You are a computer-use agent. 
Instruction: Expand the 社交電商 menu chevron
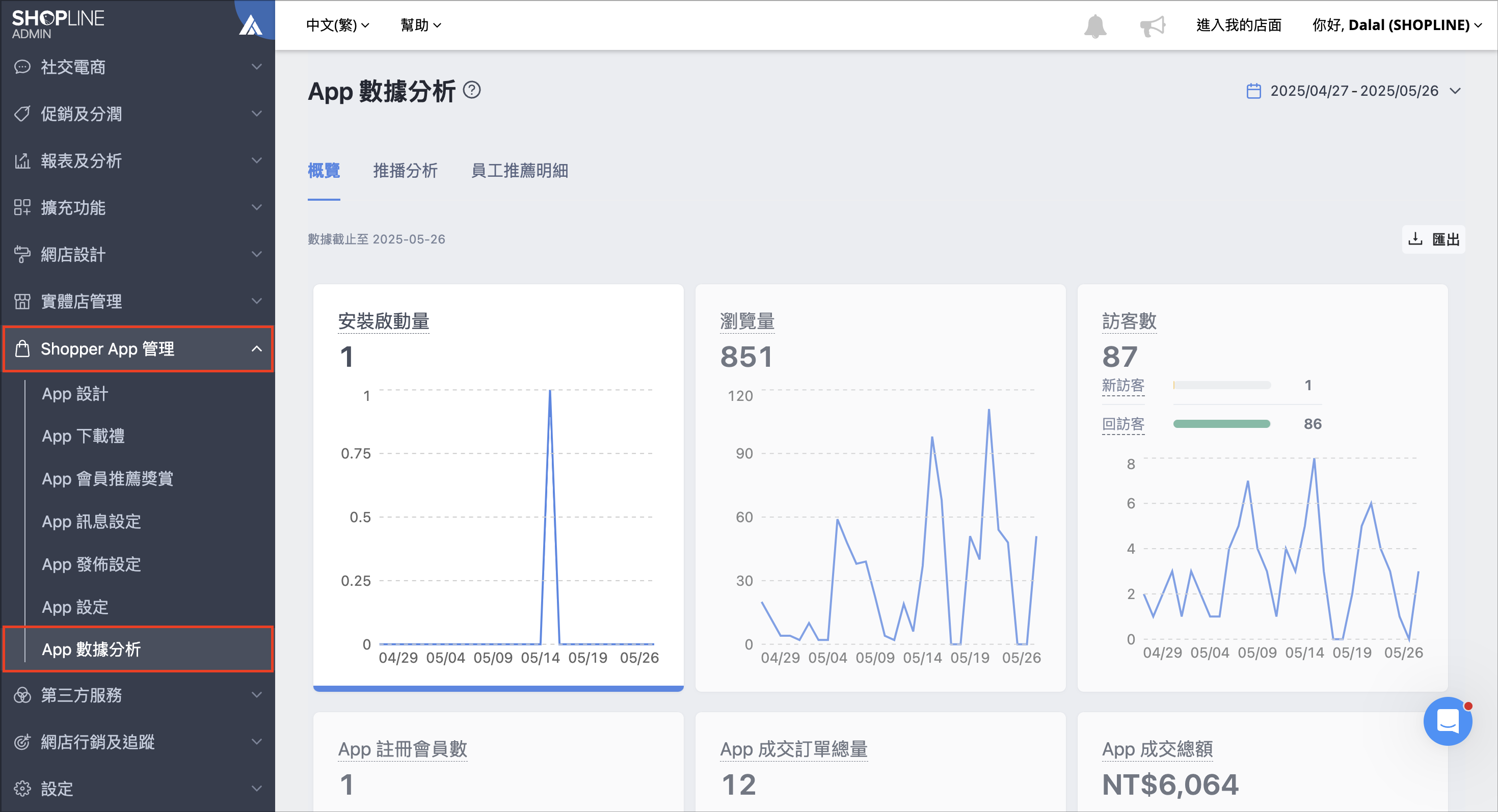tap(256, 67)
